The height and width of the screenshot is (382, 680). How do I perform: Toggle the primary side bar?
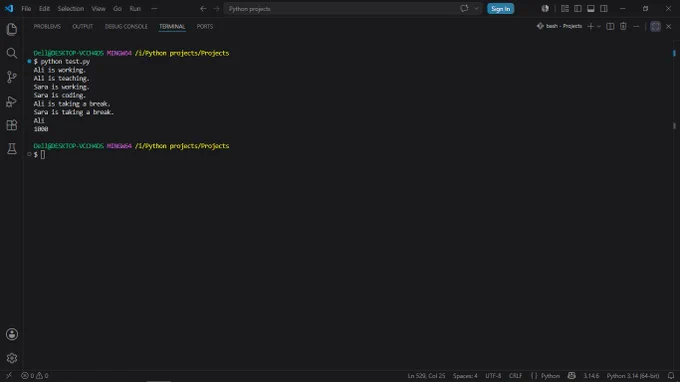(578, 9)
